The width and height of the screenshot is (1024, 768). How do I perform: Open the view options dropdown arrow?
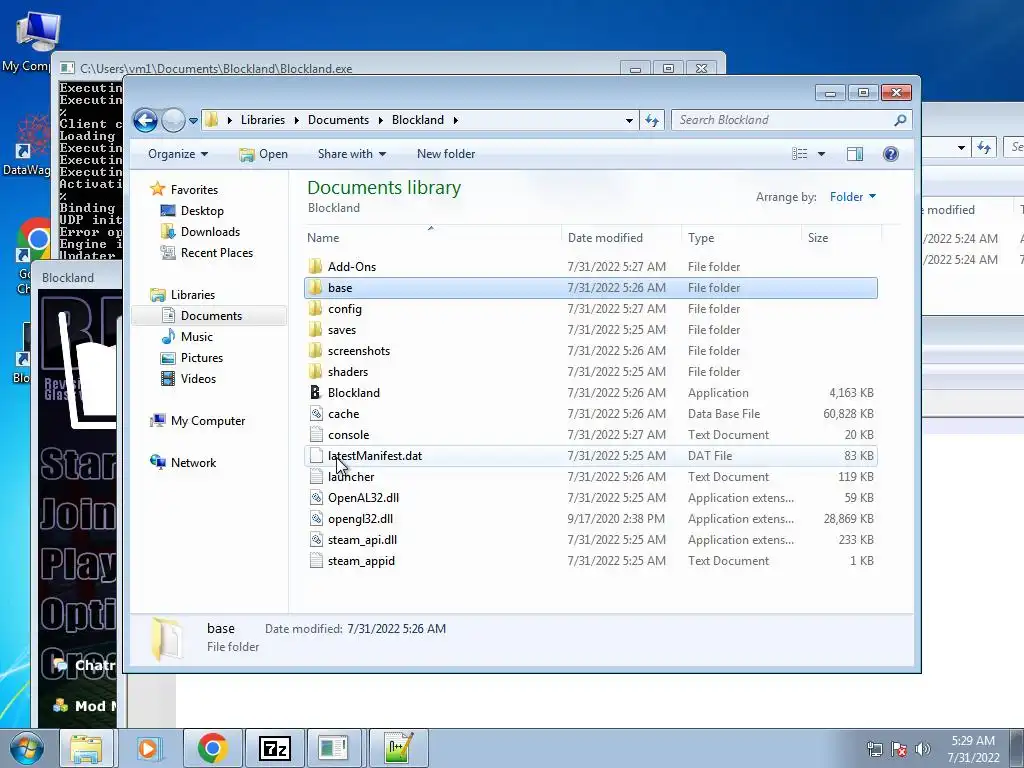coord(822,154)
